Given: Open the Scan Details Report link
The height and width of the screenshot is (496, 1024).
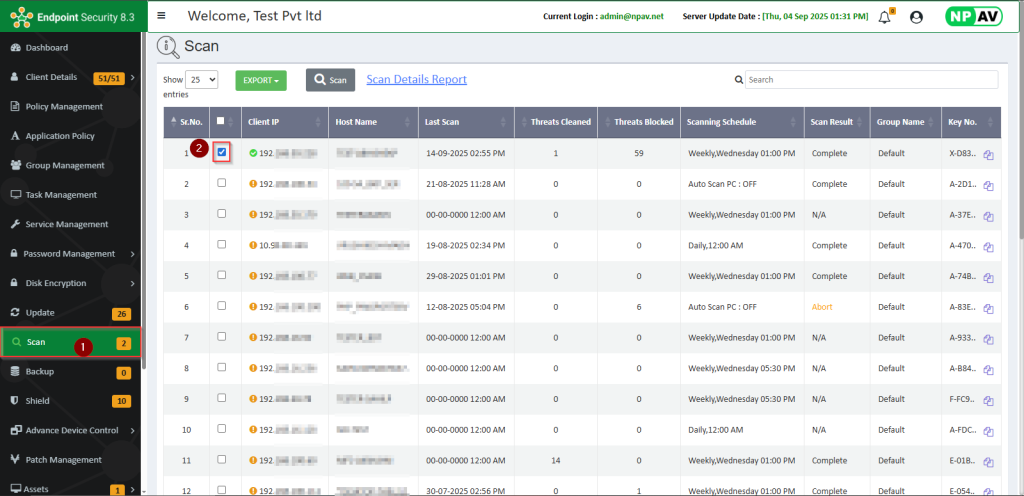Looking at the screenshot, I should 416,80.
